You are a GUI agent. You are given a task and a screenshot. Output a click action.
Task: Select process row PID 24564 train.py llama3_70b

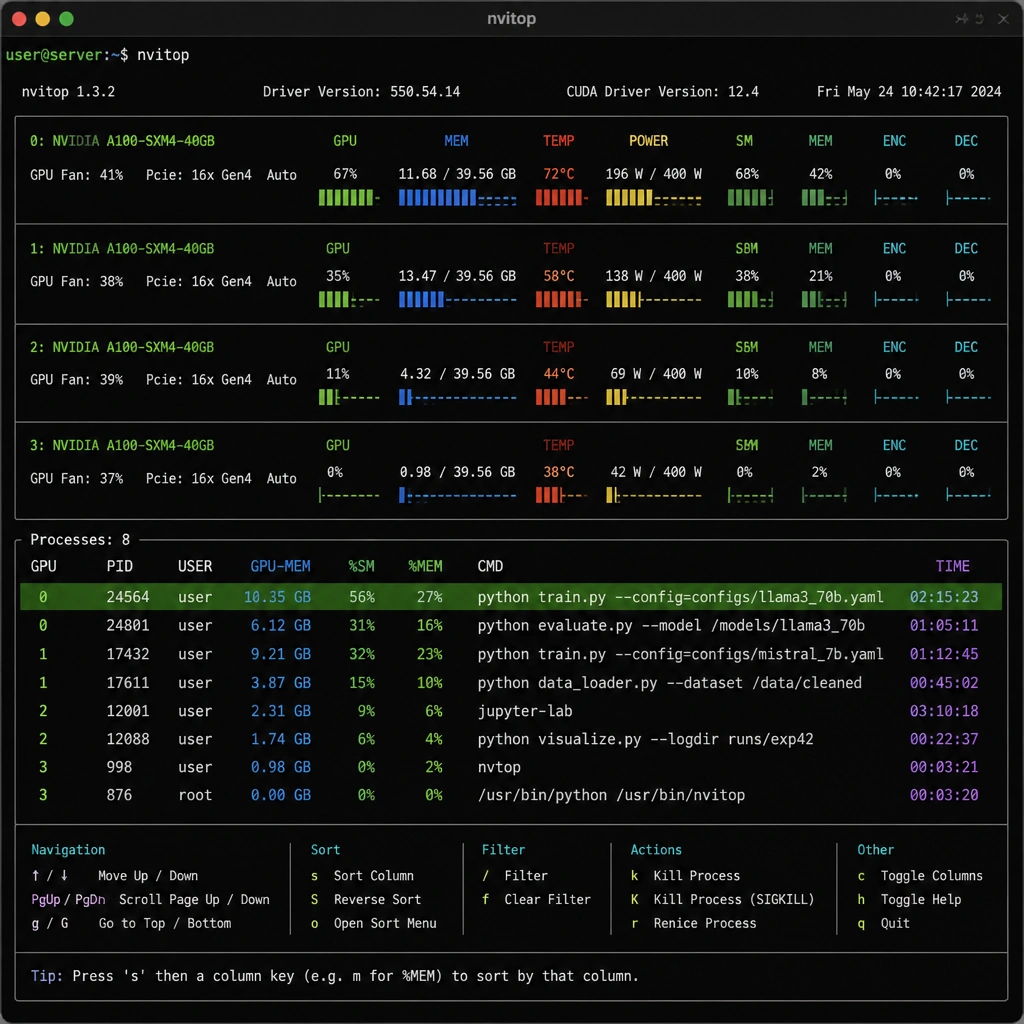tap(511, 597)
